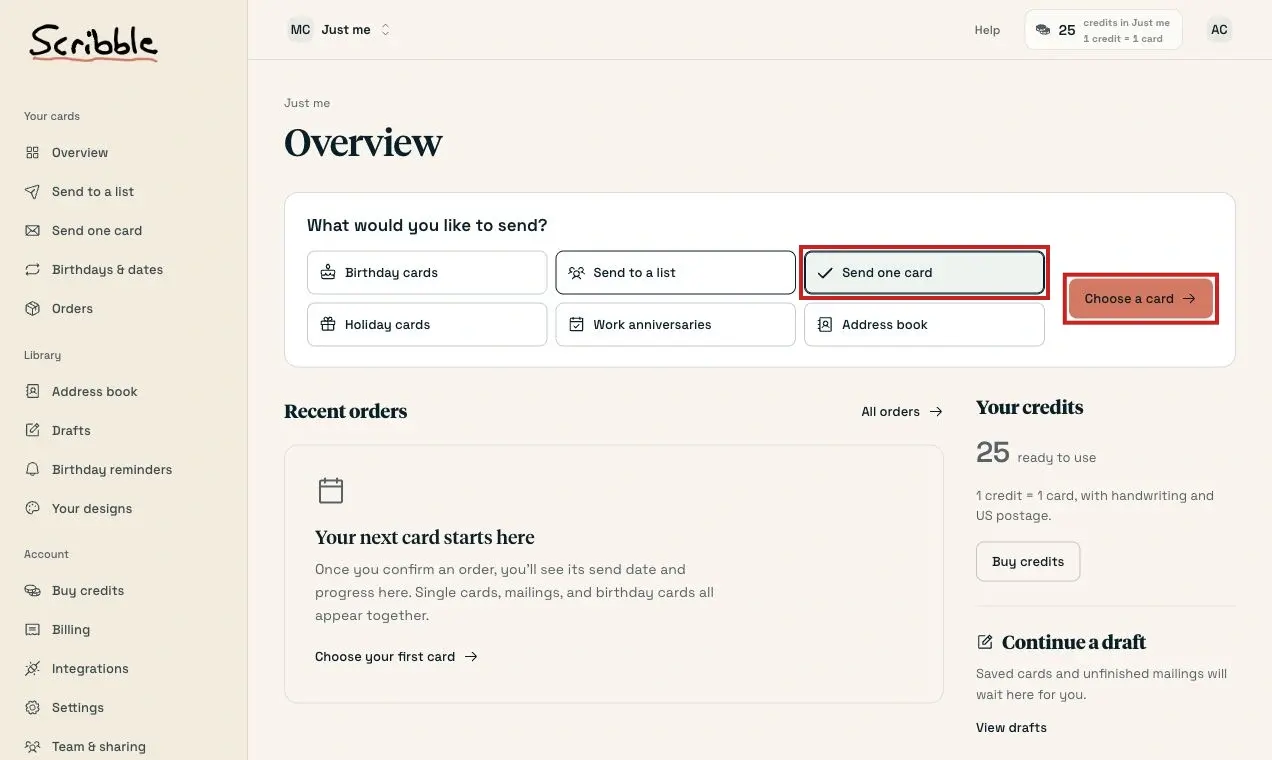1272x760 pixels.
Task: Select the Work anniversaries option
Action: 675,325
